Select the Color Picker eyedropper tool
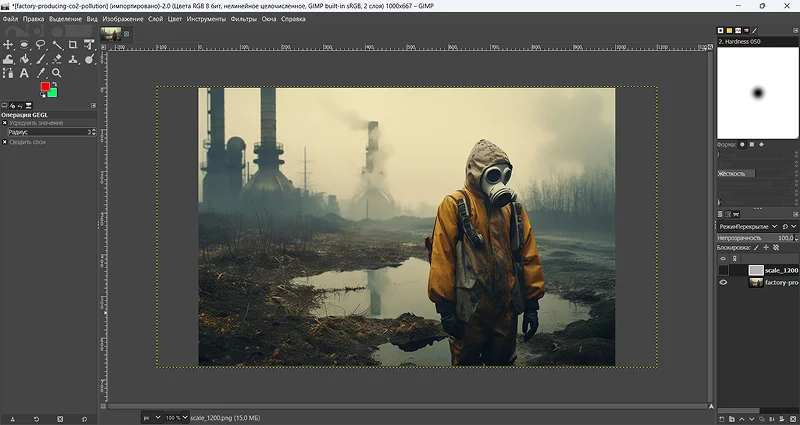Viewport: 800px width, 425px height. coord(40,73)
